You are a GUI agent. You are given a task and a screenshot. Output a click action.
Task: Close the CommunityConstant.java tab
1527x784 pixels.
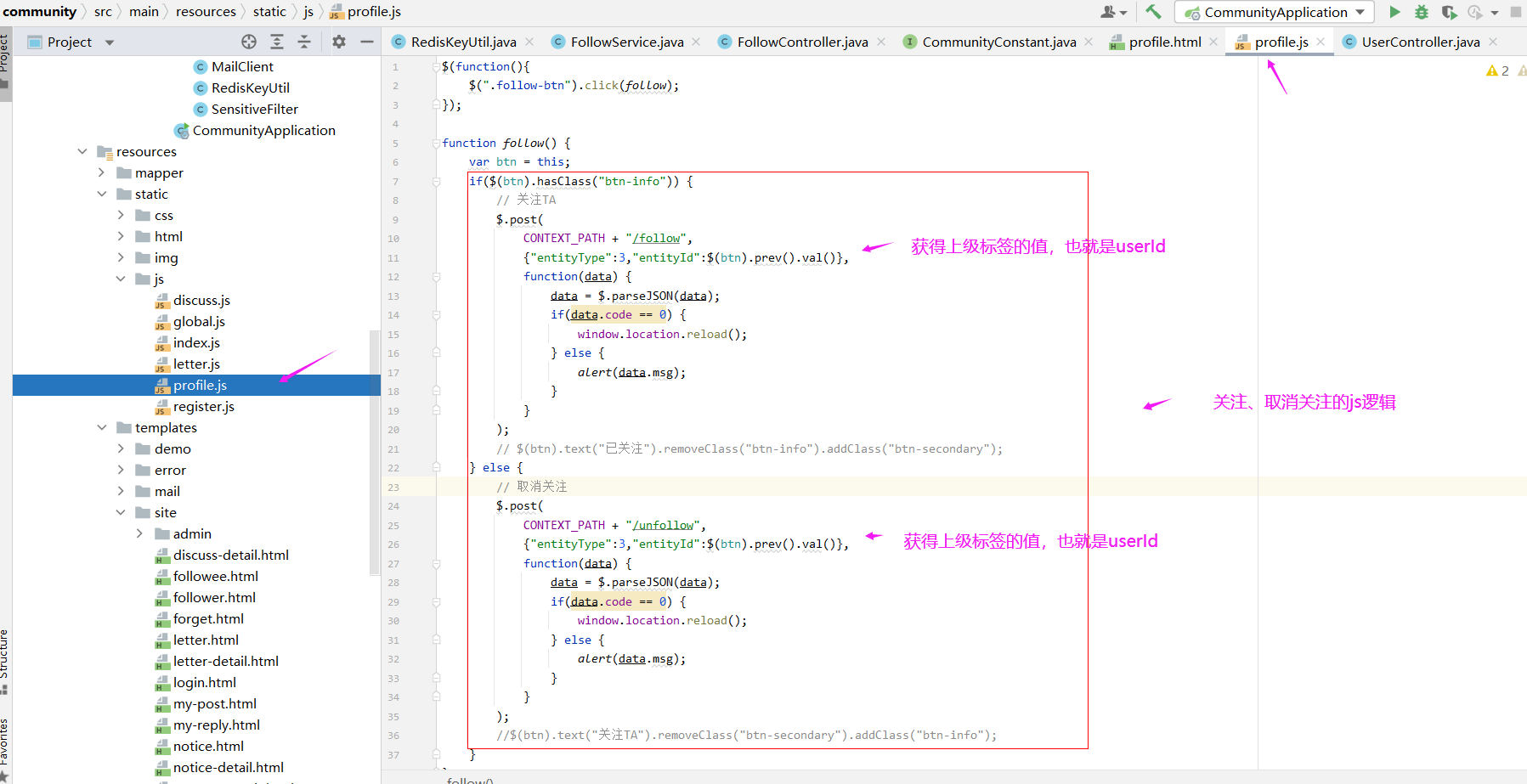click(1089, 42)
